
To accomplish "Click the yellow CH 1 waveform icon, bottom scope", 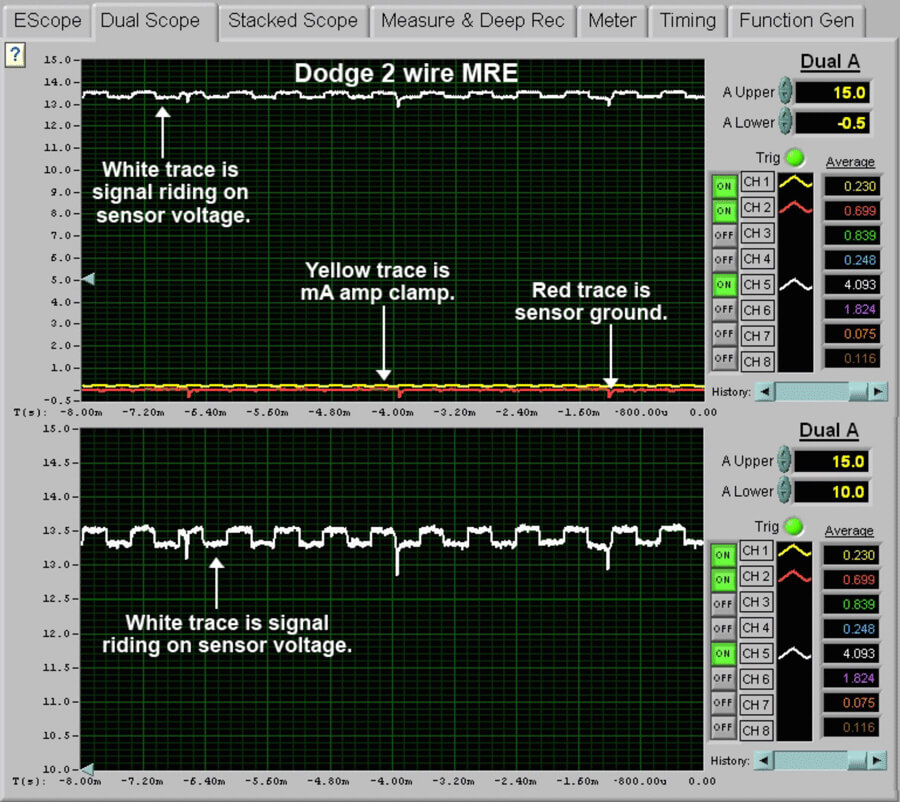I will (x=794, y=551).
